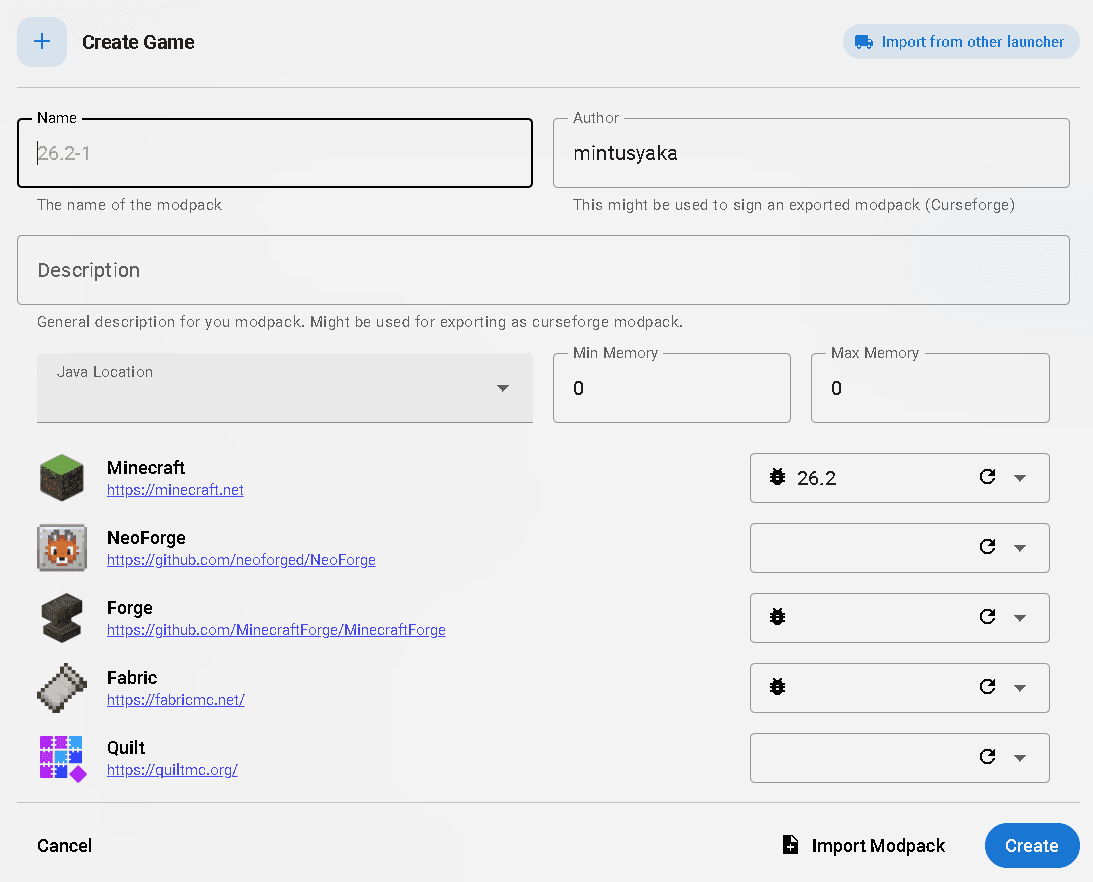Click the Create button

1032,846
